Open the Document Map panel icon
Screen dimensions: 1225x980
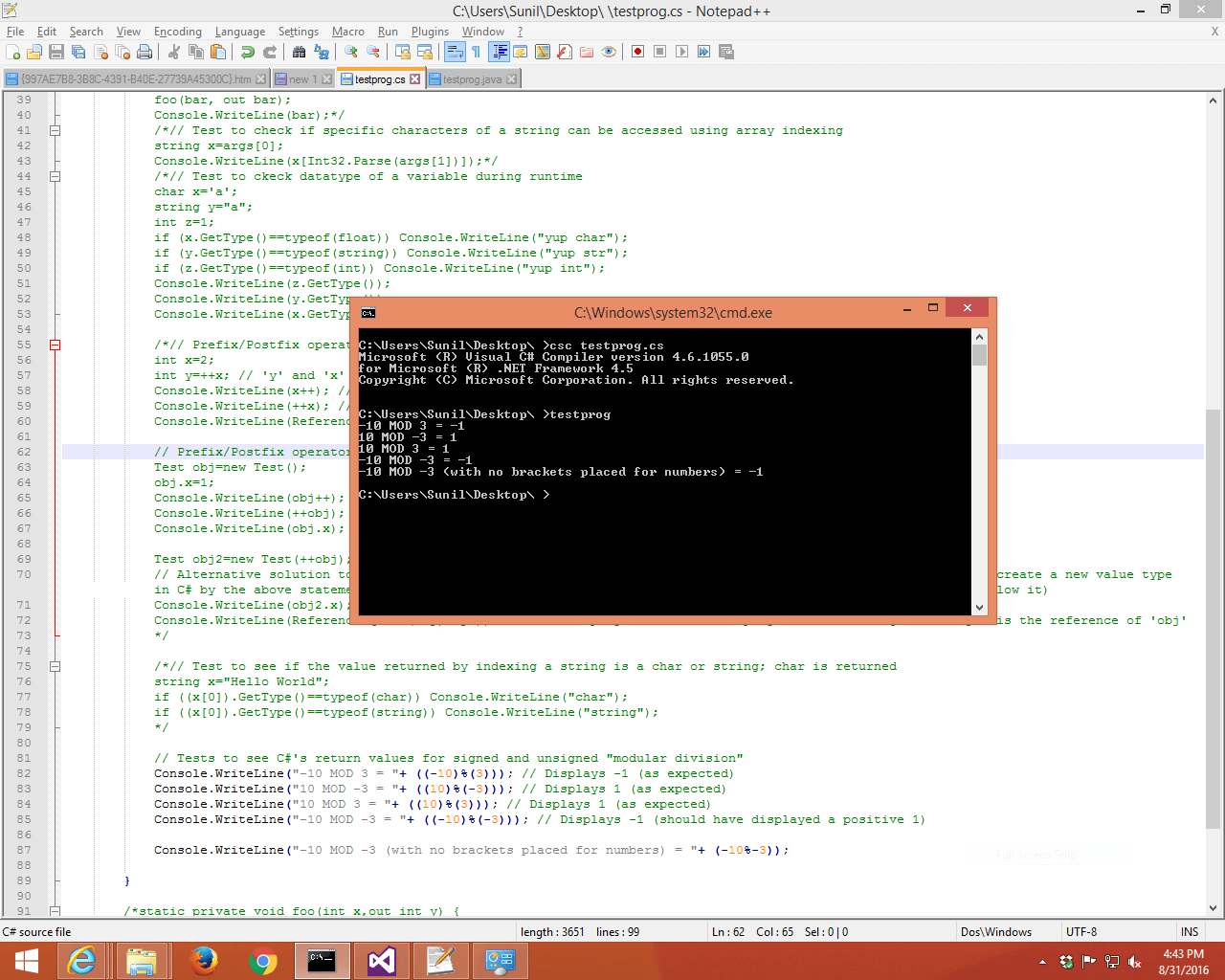[x=543, y=52]
